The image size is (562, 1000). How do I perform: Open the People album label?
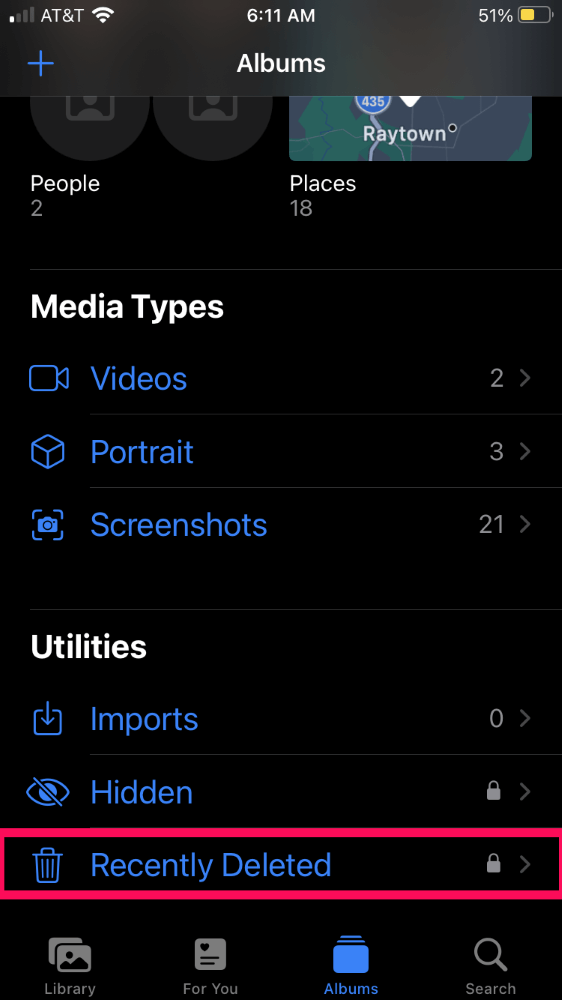point(65,184)
